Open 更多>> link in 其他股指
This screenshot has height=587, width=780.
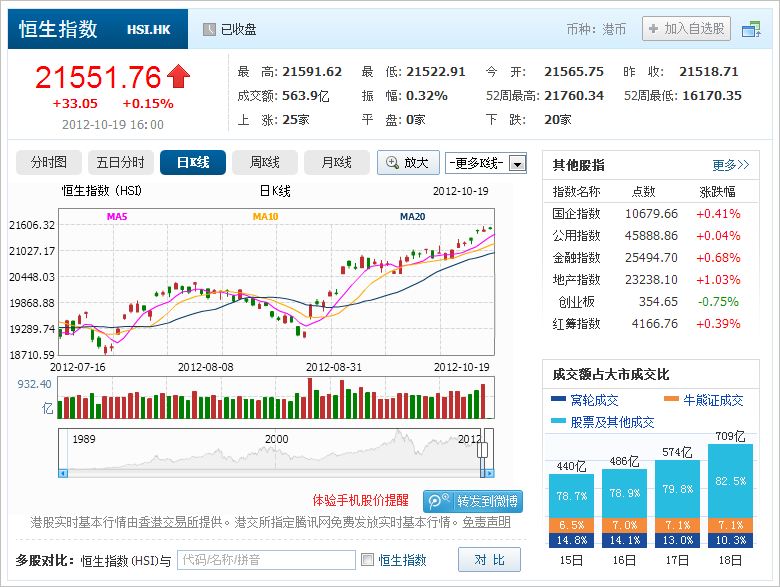point(730,165)
